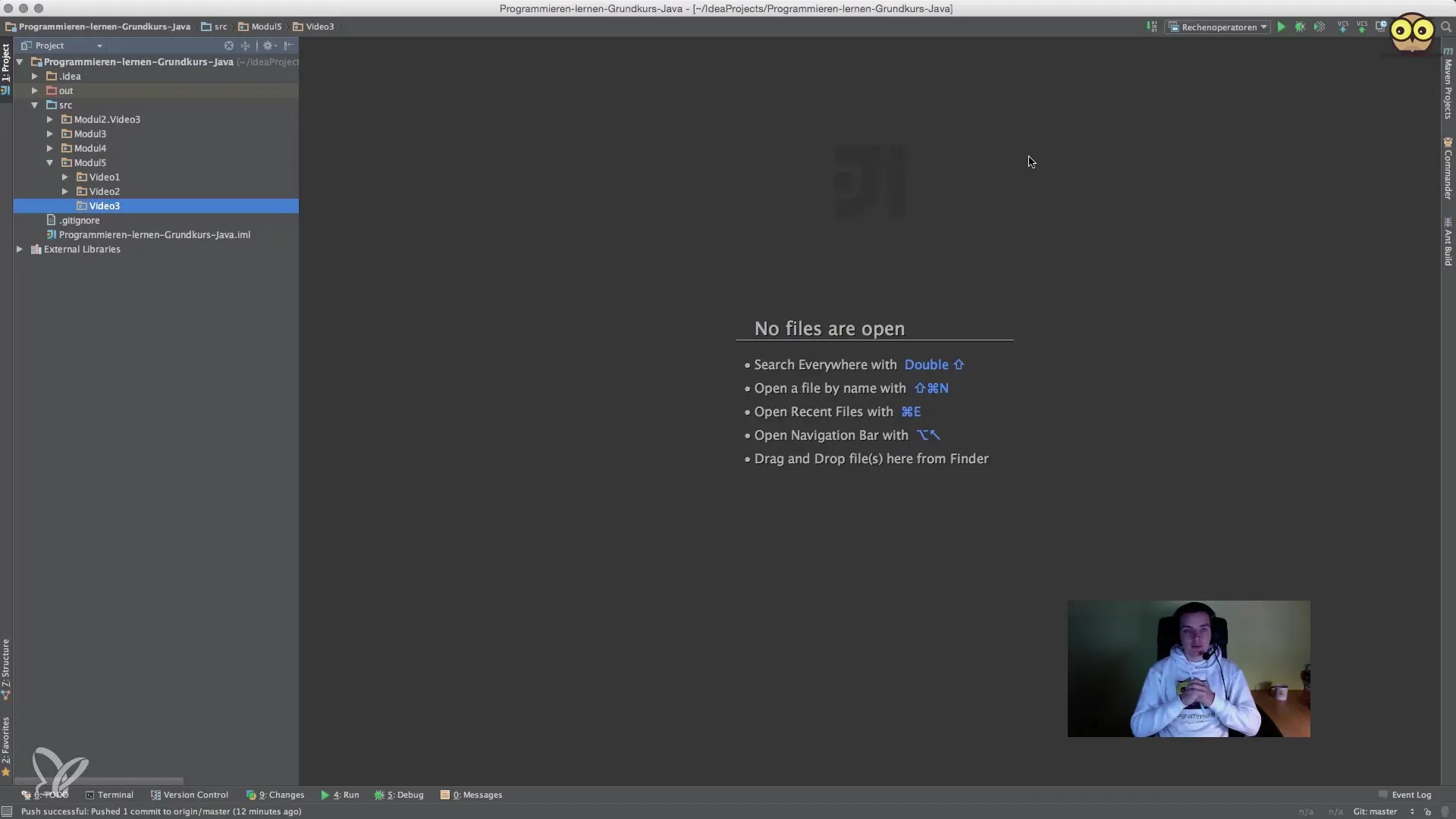Collapse the src folder
Screen dimensions: 1456x819
(35, 105)
